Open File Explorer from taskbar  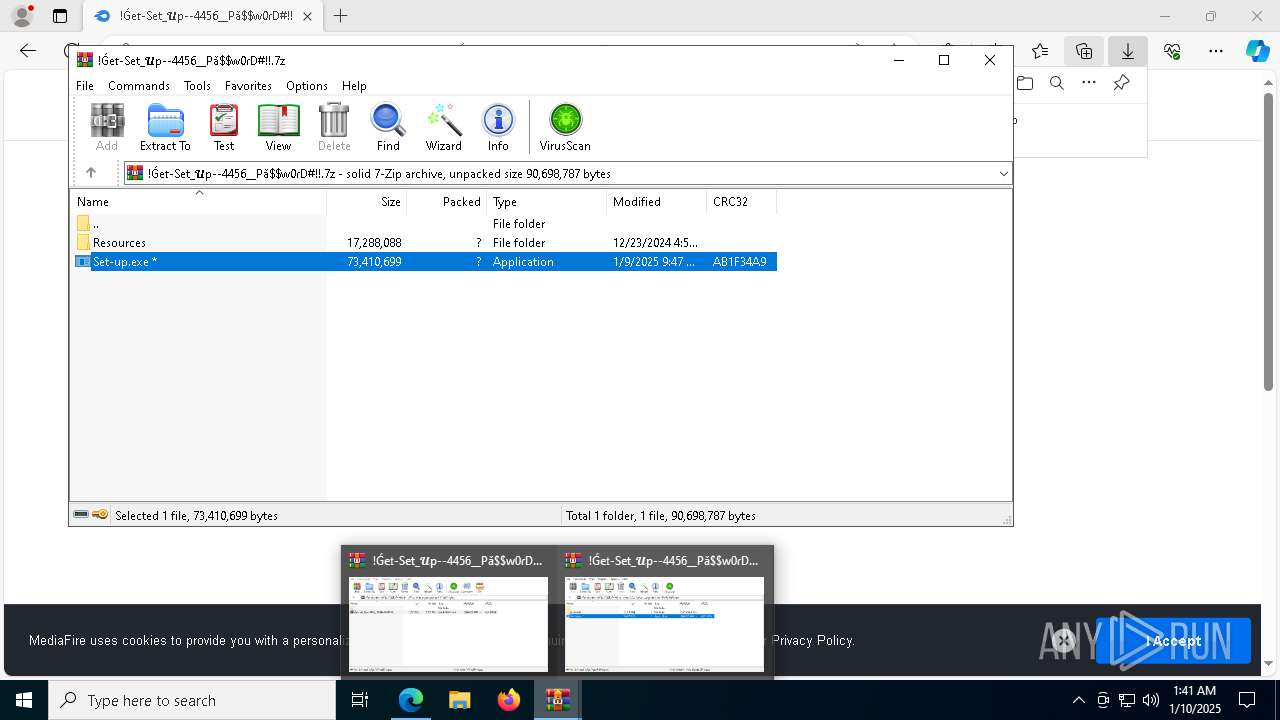coord(459,700)
